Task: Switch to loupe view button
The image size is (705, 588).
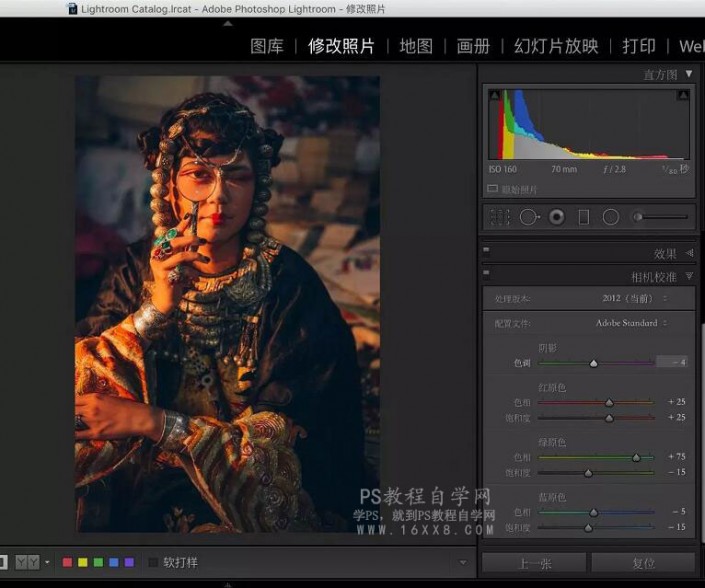Action: pyautogui.click(x=4, y=562)
